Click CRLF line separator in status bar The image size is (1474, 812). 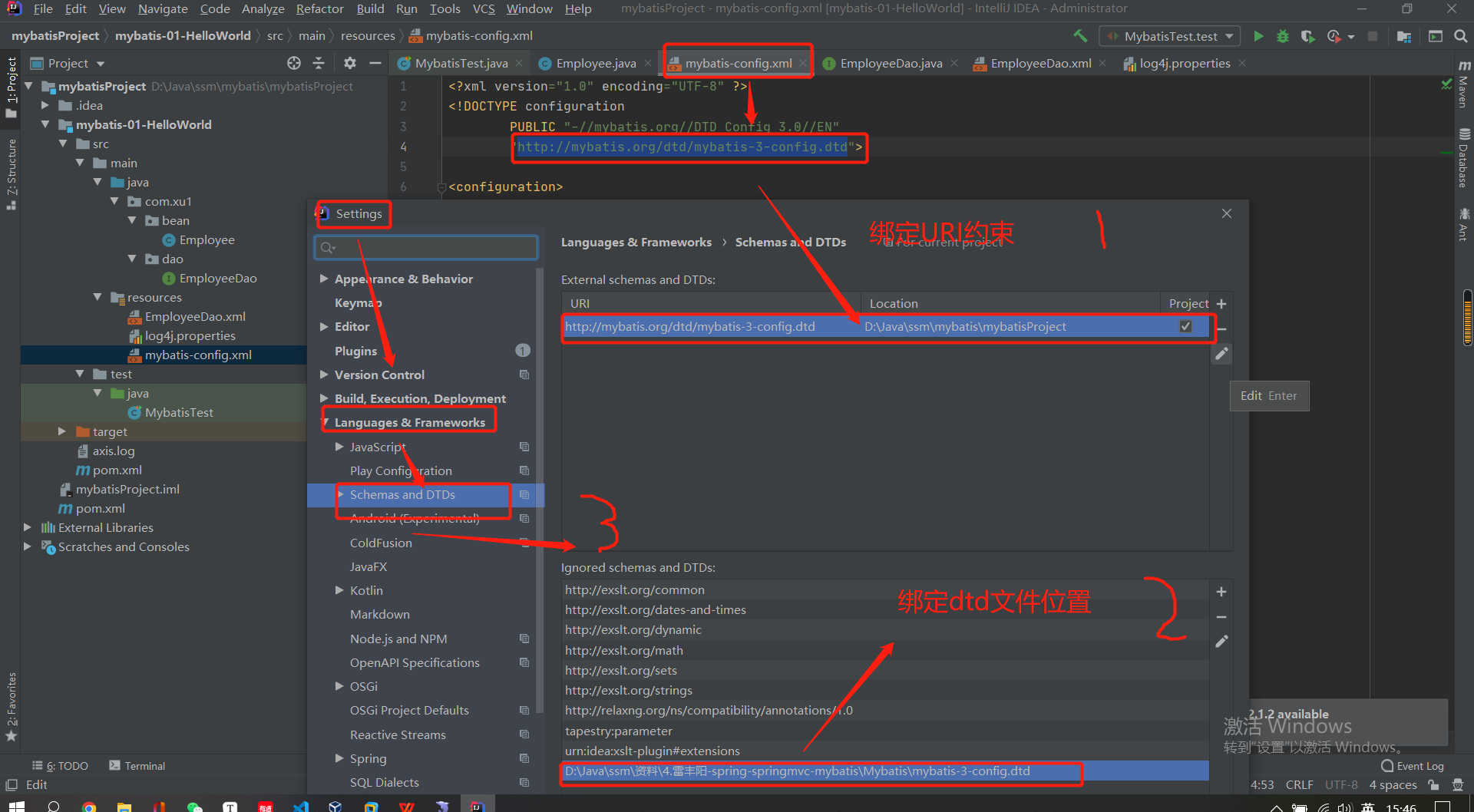pos(1299,784)
